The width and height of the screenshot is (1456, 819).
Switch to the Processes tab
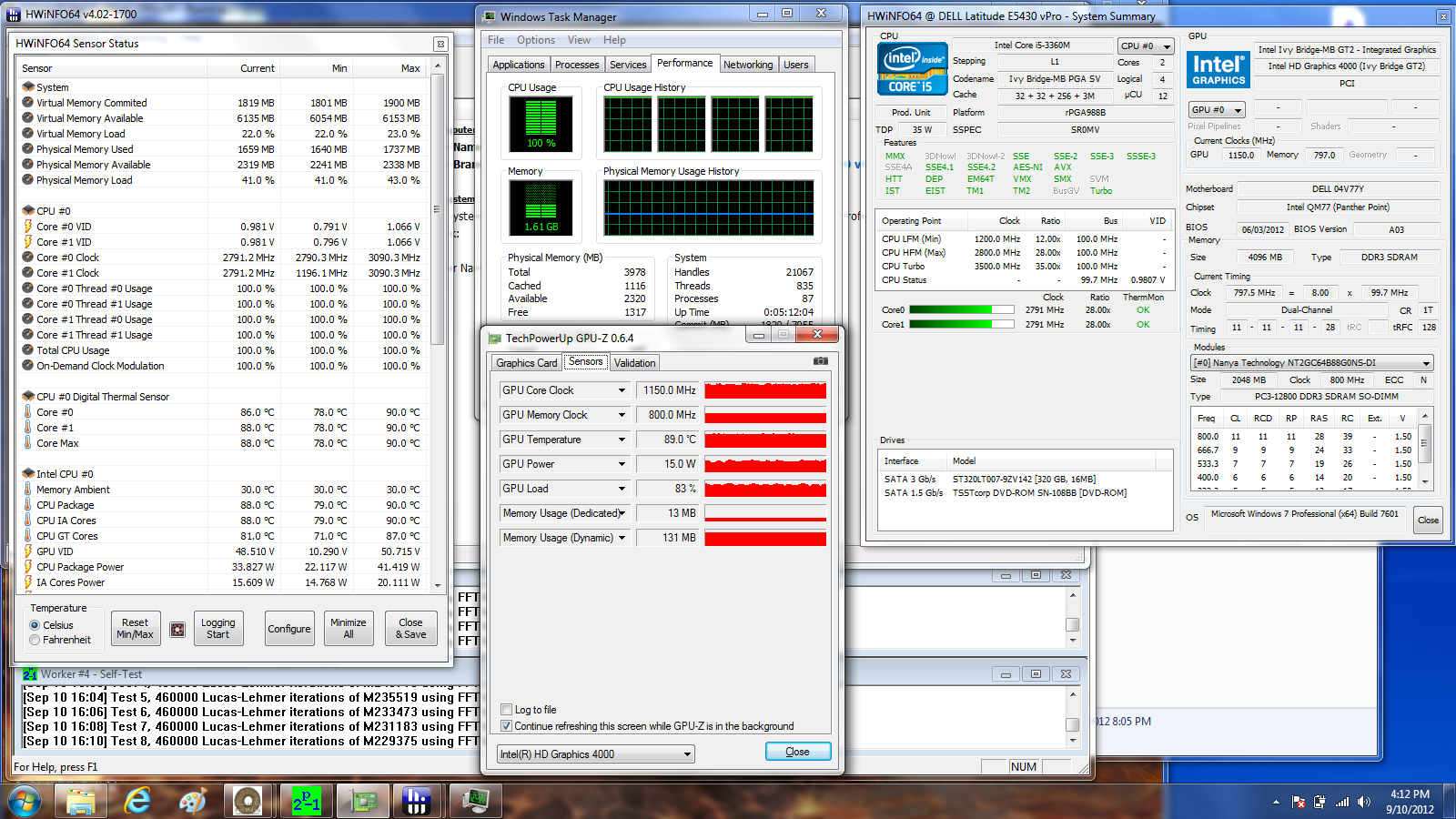coord(577,65)
